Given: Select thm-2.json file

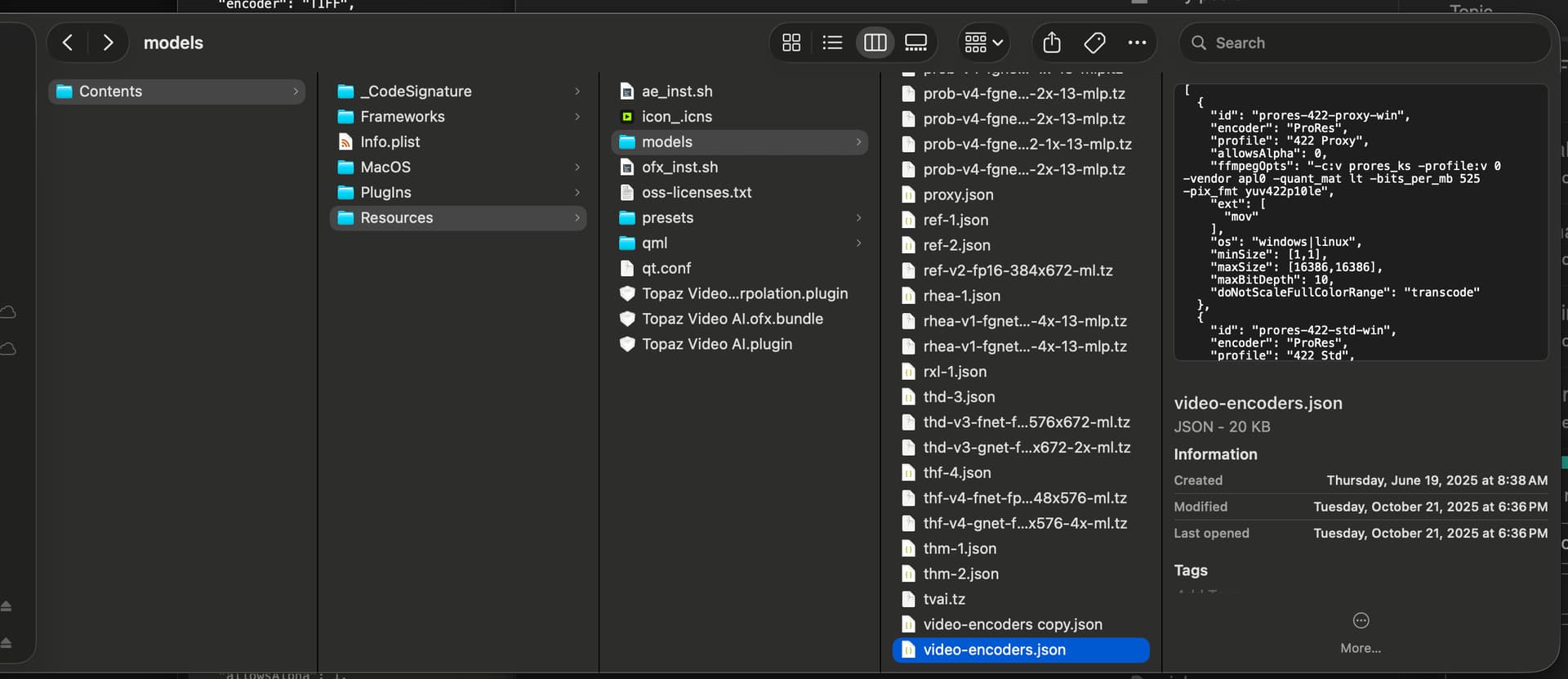Looking at the screenshot, I should (1021, 575).
